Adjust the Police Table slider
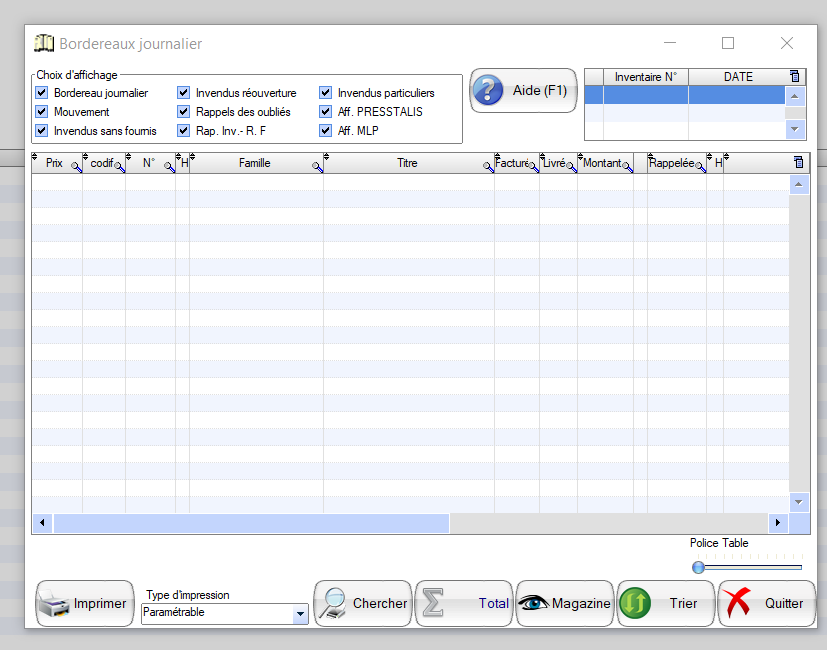Image resolution: width=827 pixels, height=650 pixels. 698,567
